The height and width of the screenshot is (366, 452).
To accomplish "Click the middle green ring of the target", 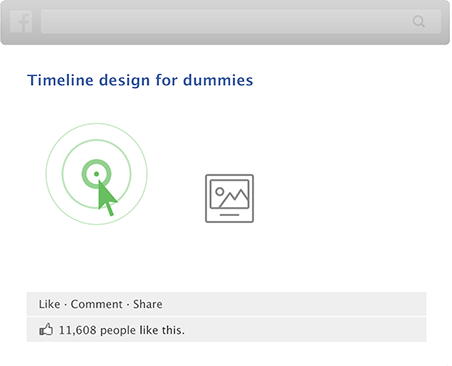I will [96, 140].
